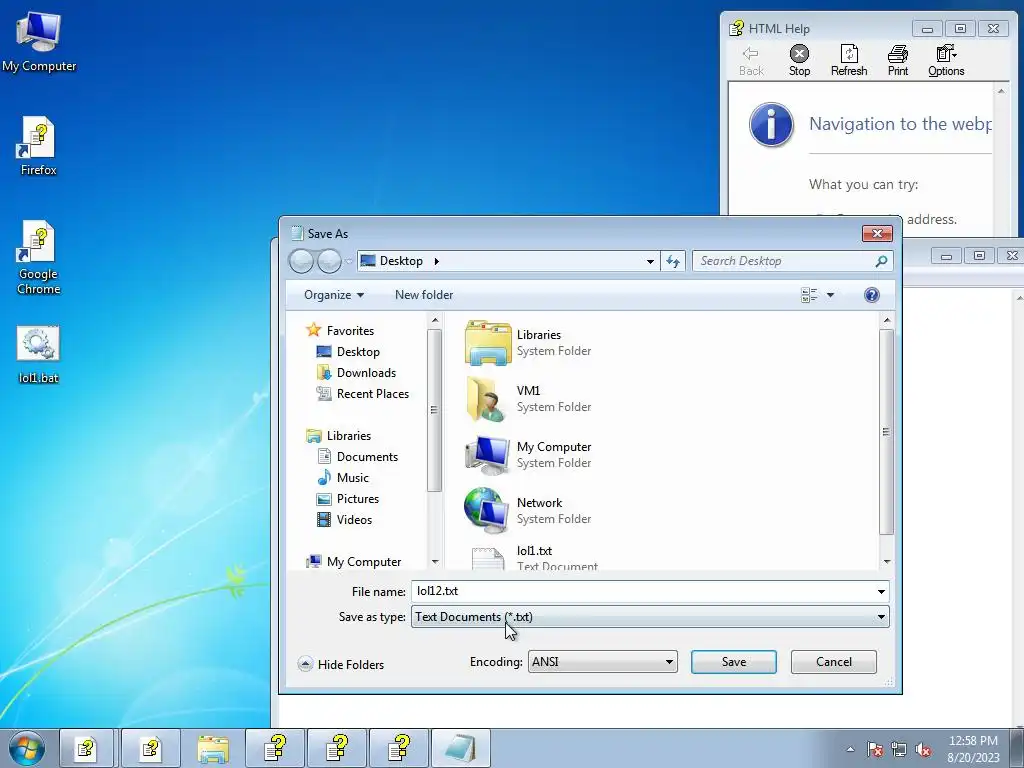Refresh the Desktop location in address bar
This screenshot has width=1024, height=768.
pyautogui.click(x=673, y=261)
